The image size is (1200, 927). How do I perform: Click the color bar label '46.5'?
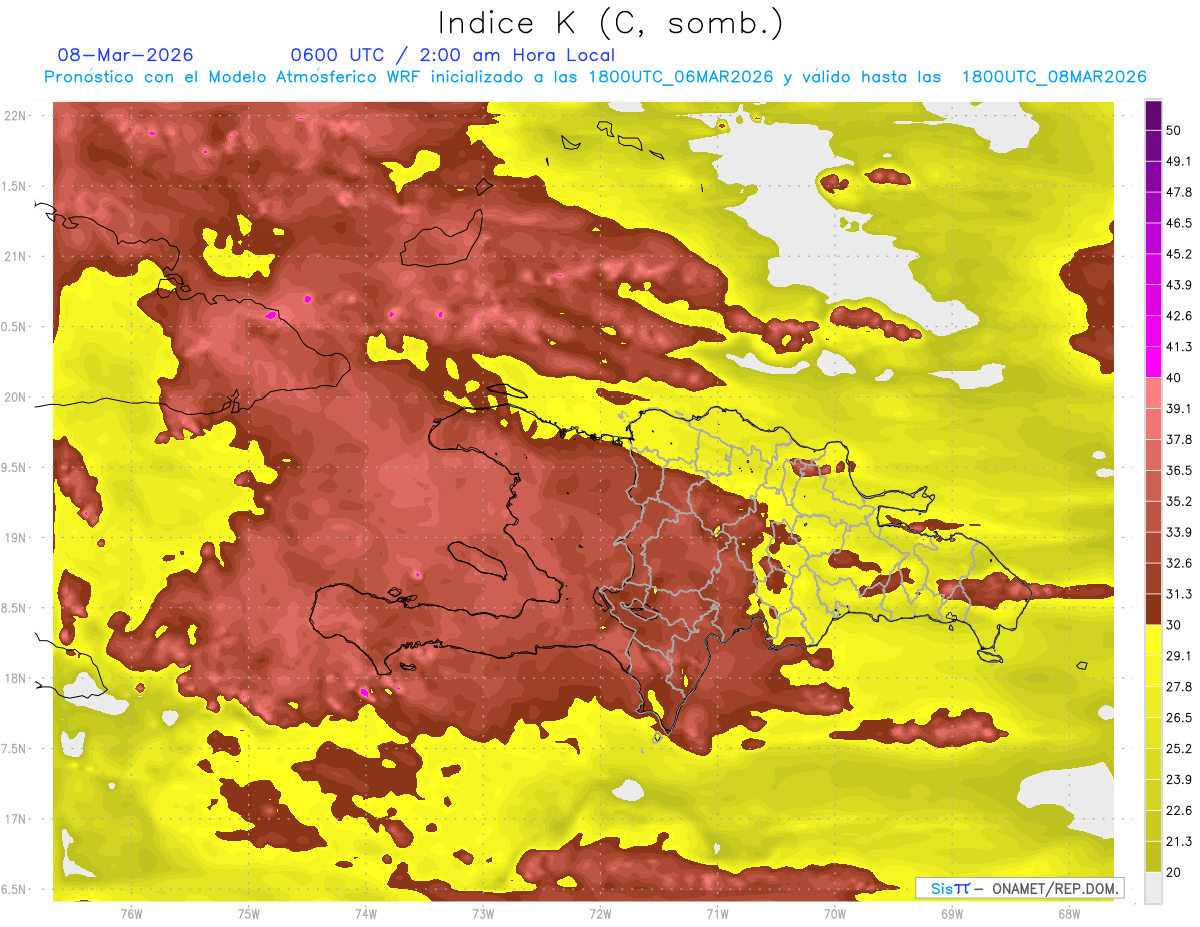[1179, 223]
